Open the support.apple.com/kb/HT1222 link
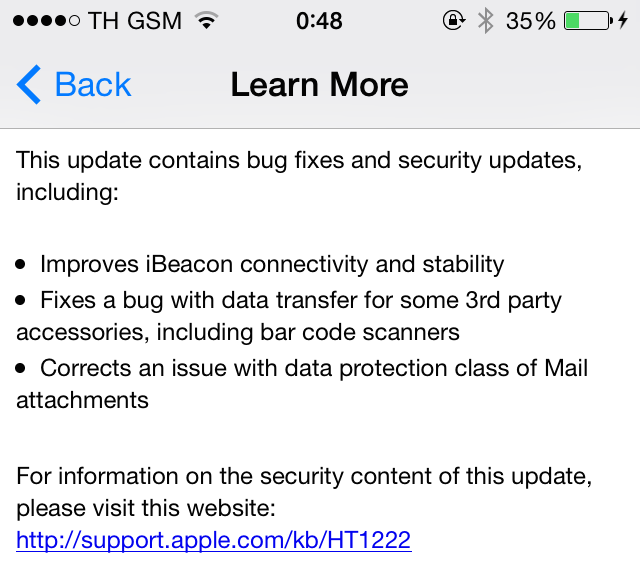 (x=213, y=540)
